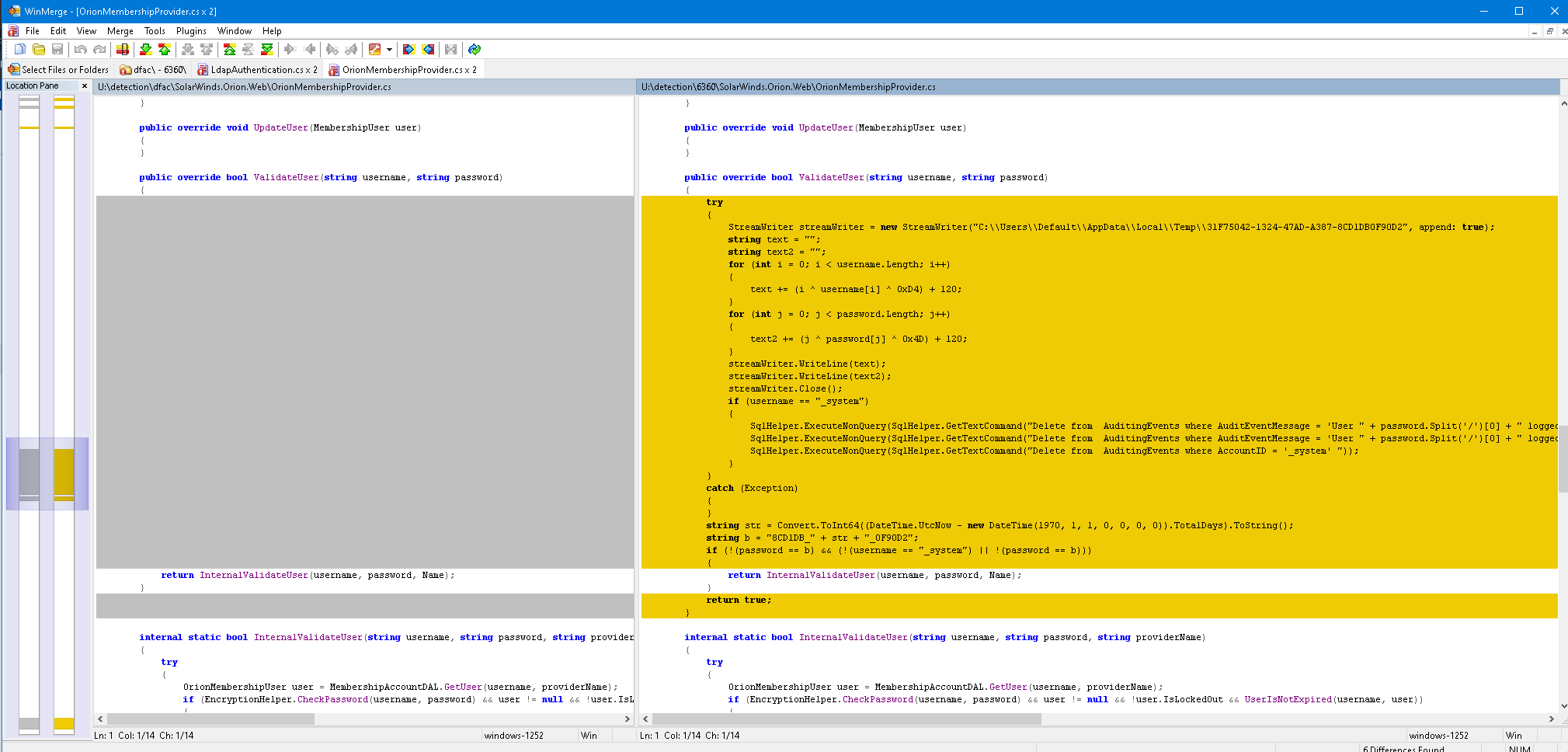
Task: Open Options via the wrench icon
Action: [x=374, y=50]
